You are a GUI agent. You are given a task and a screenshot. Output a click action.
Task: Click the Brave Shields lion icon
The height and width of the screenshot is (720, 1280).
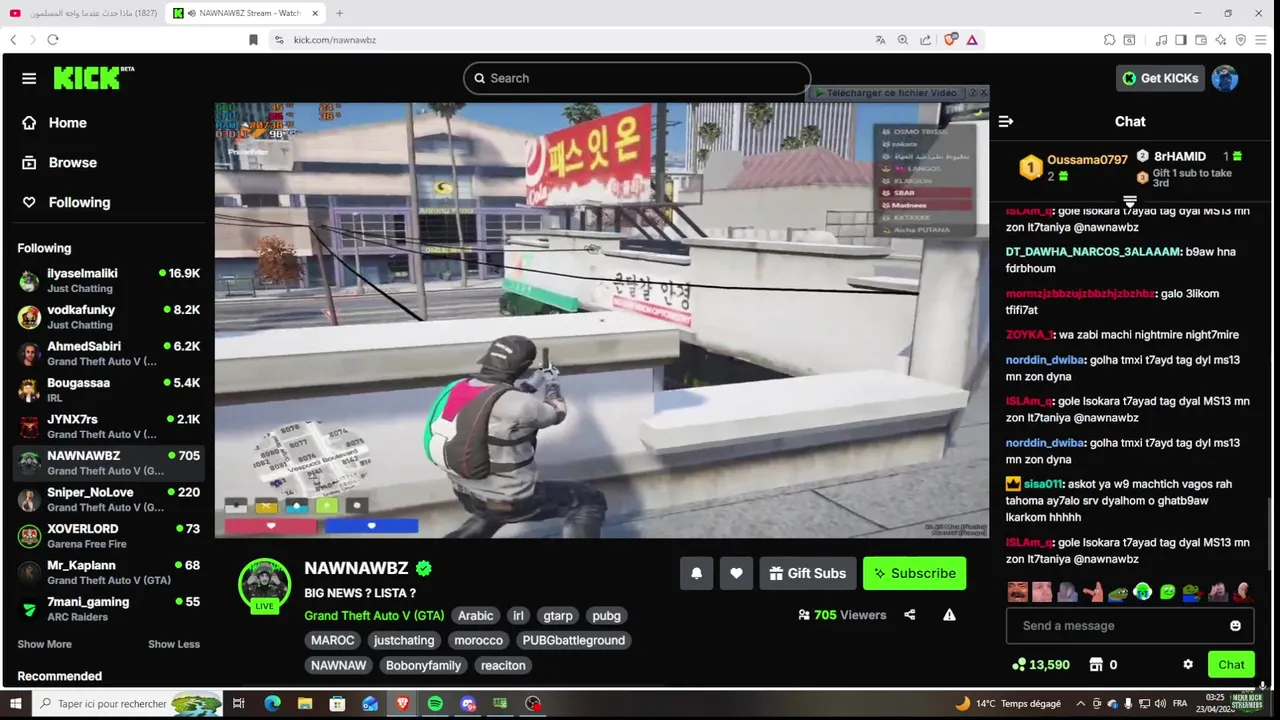click(949, 40)
